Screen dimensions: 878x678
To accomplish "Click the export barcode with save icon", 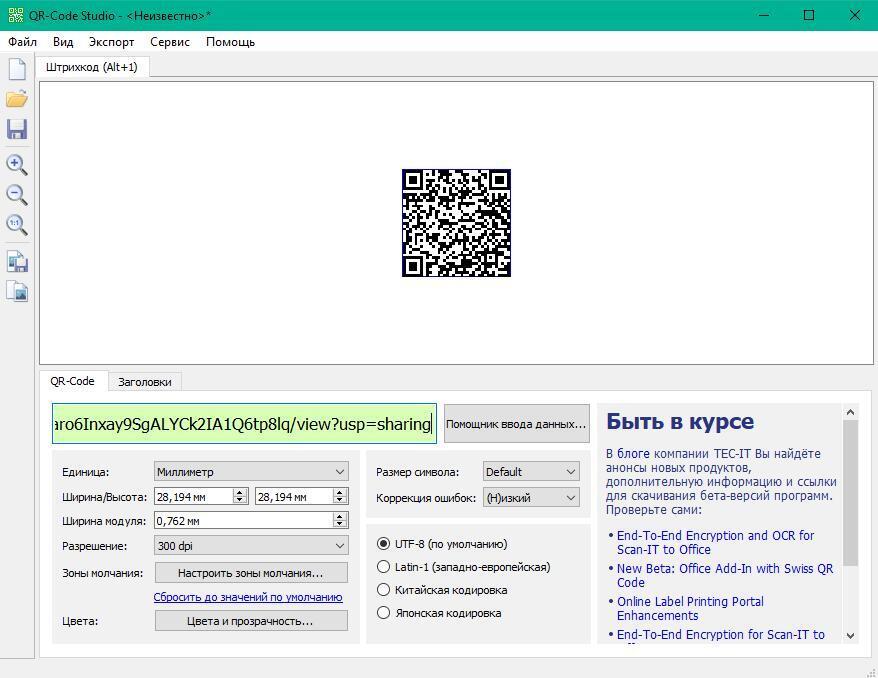I will [x=17, y=262].
